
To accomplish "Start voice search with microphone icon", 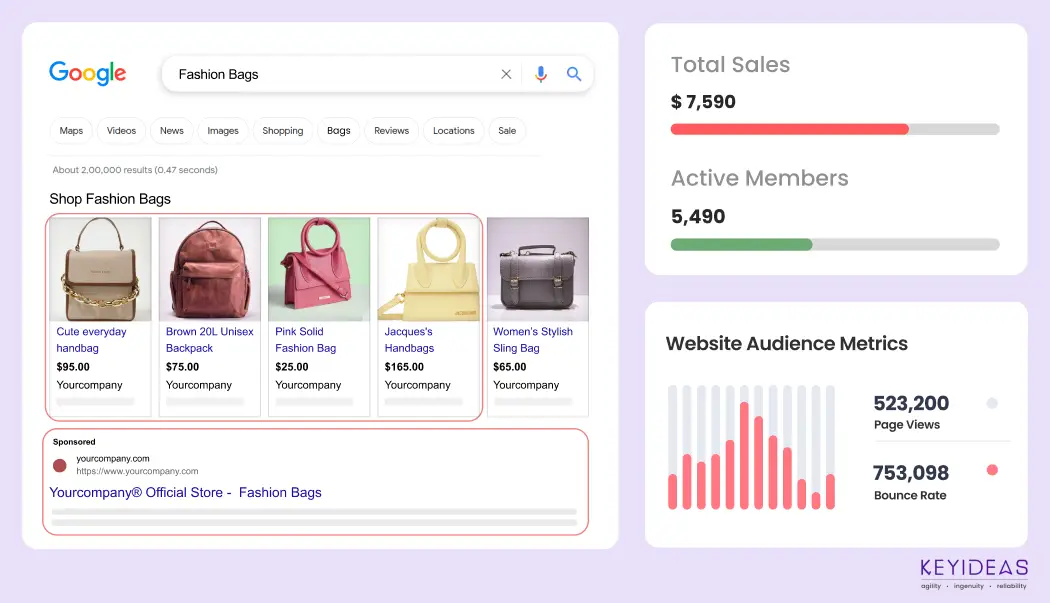I will point(541,74).
